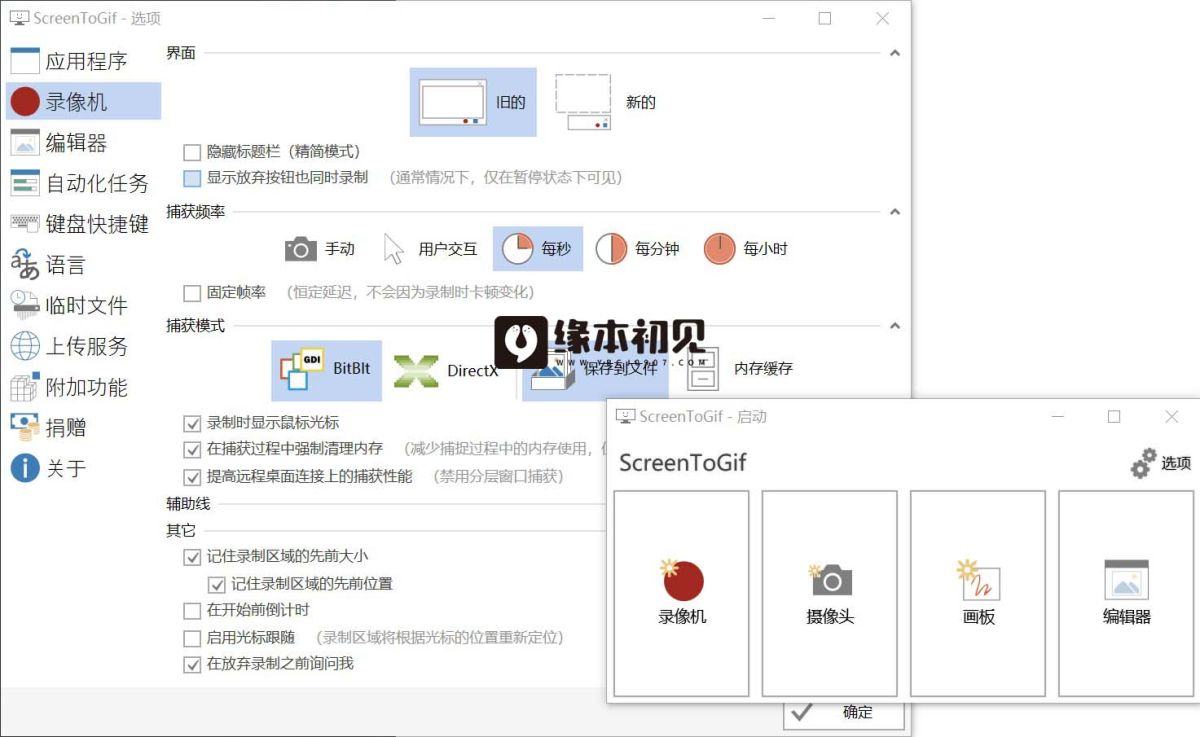Go to the 捐赠 page
Screen dimensions: 1200x737
click(83, 427)
